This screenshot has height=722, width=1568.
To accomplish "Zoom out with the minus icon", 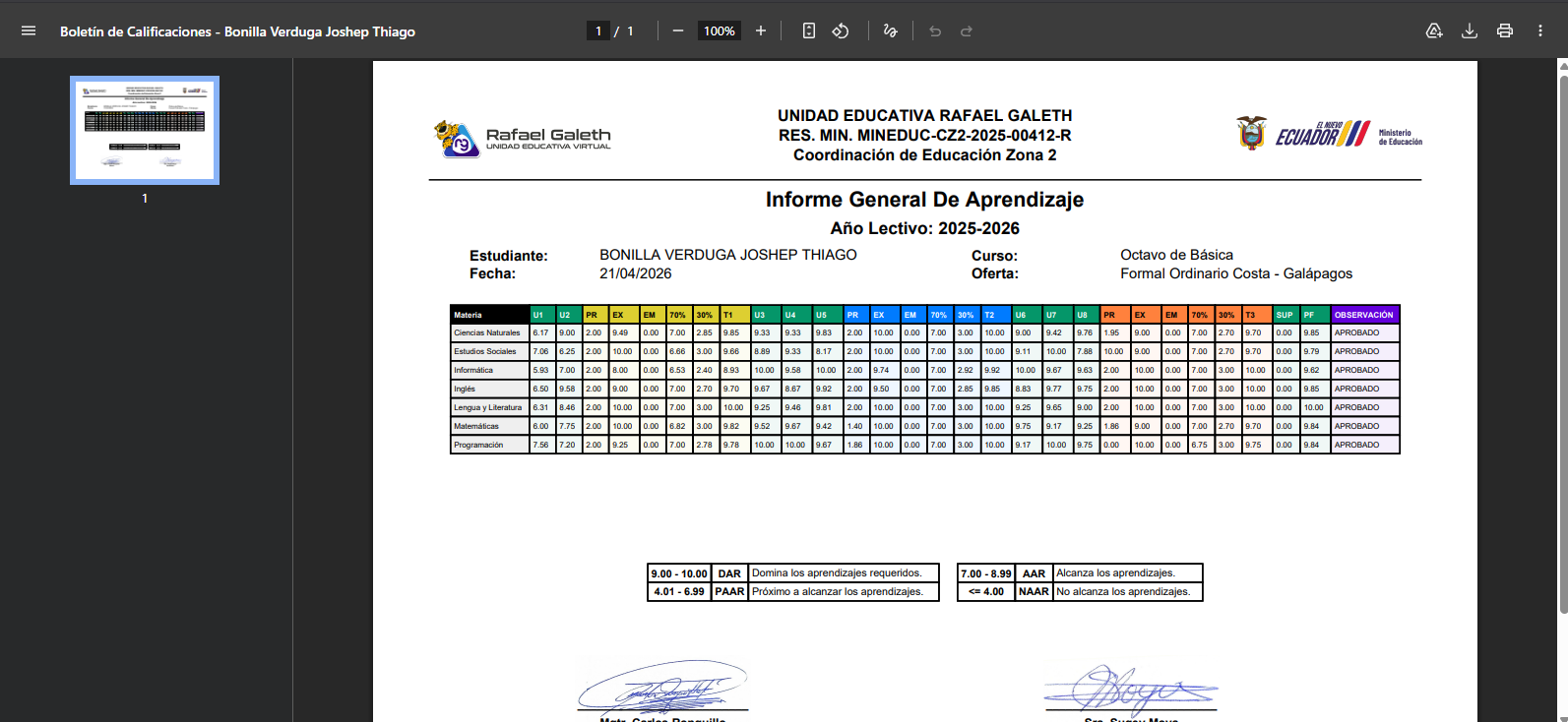I will (x=678, y=31).
